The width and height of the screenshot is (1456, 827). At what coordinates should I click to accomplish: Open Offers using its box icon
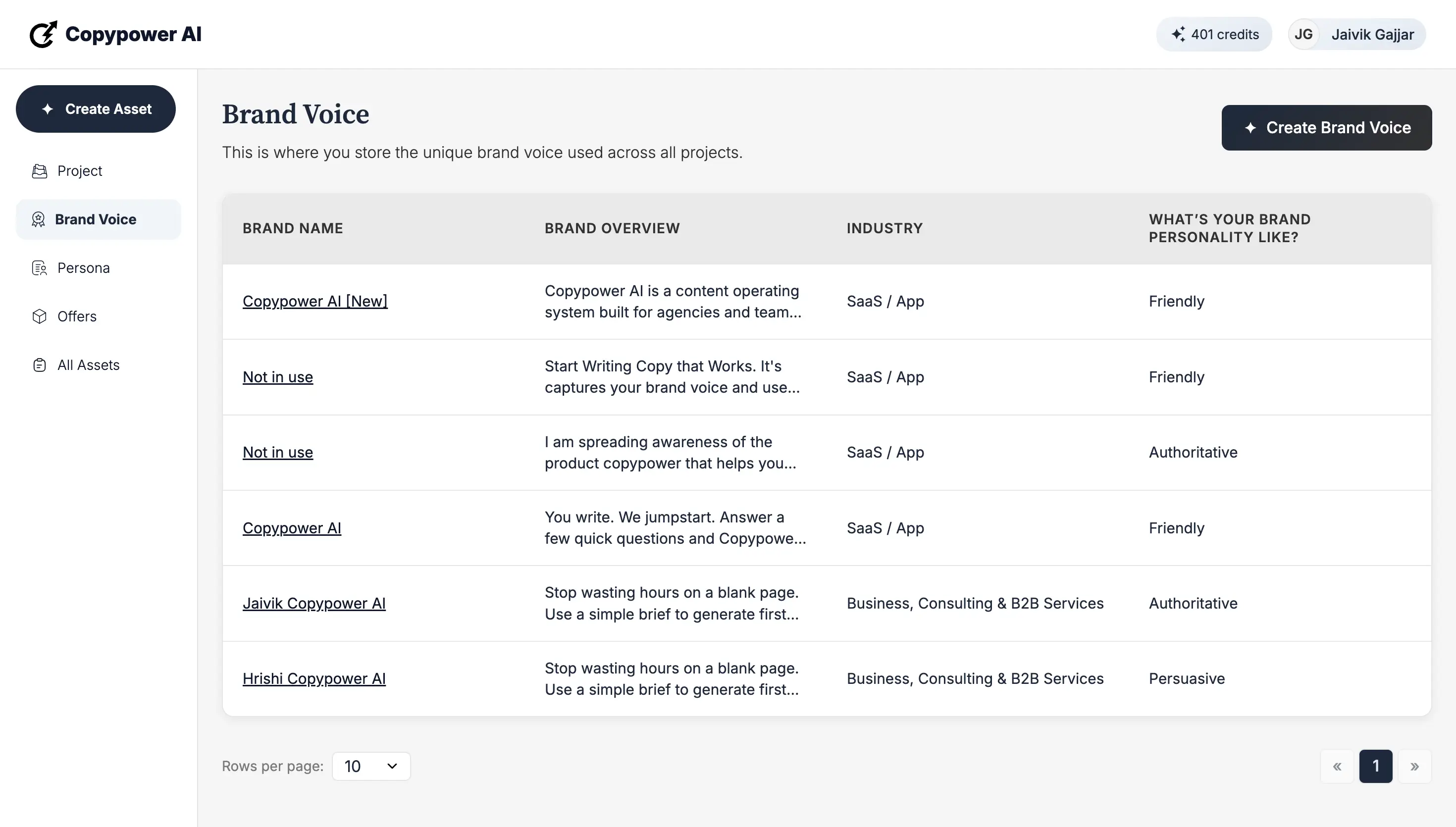click(x=39, y=316)
